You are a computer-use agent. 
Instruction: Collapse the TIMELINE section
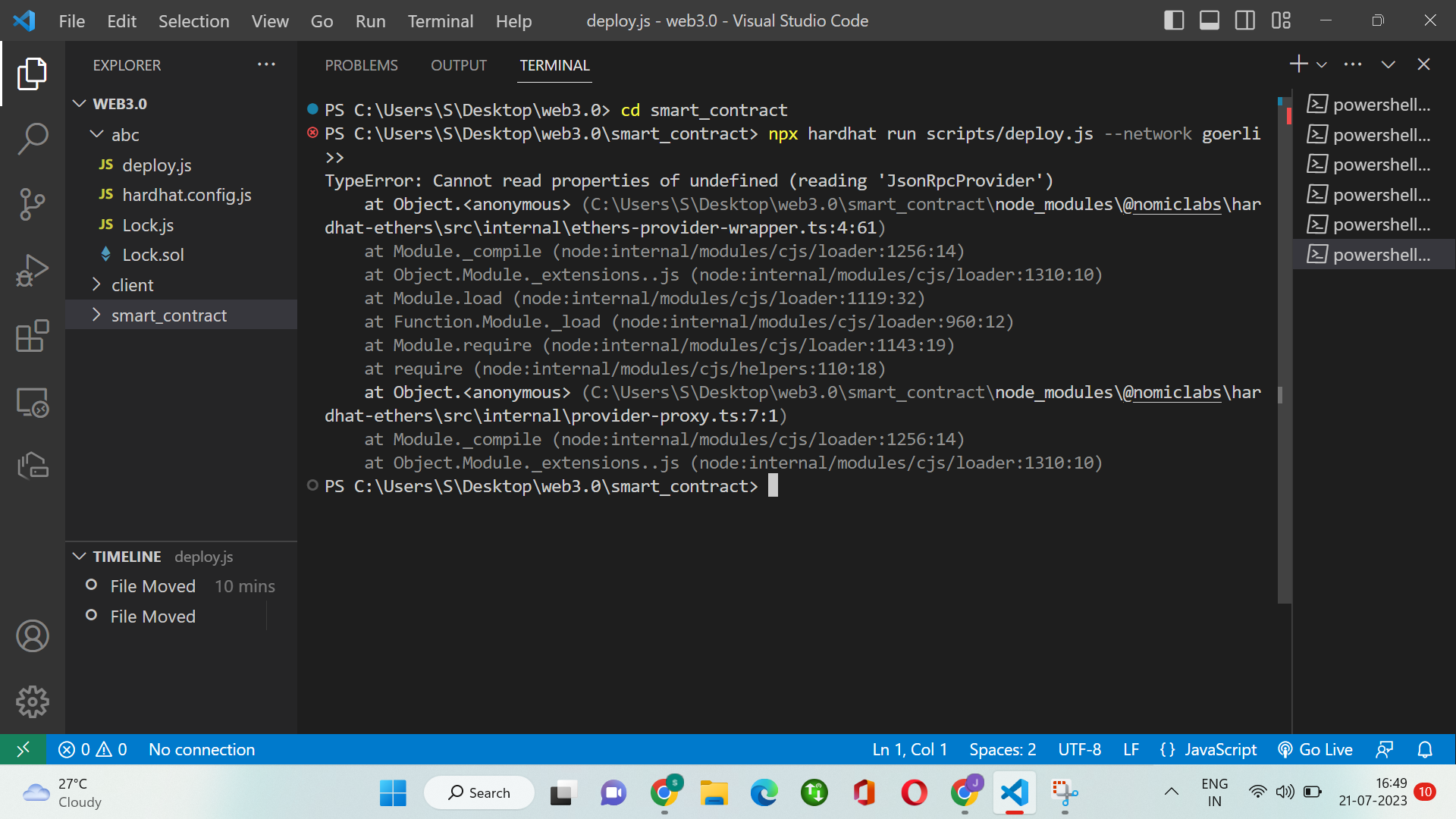80,556
